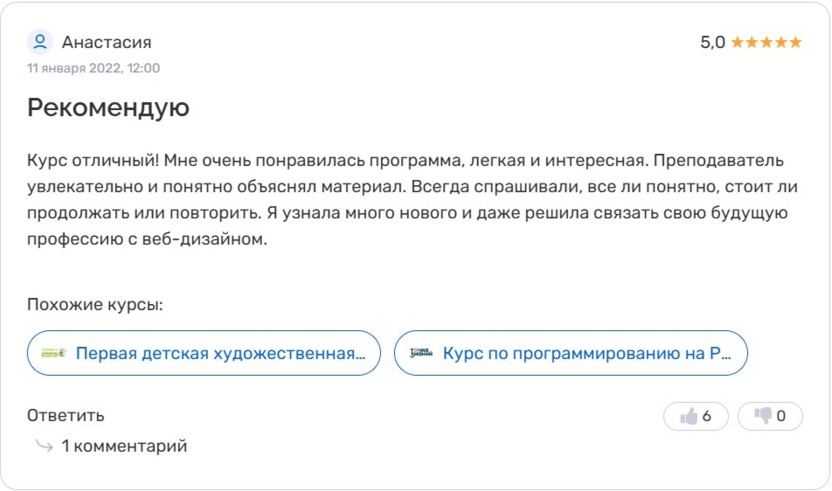
Task: Click the like count of 6
Action: pos(707,416)
